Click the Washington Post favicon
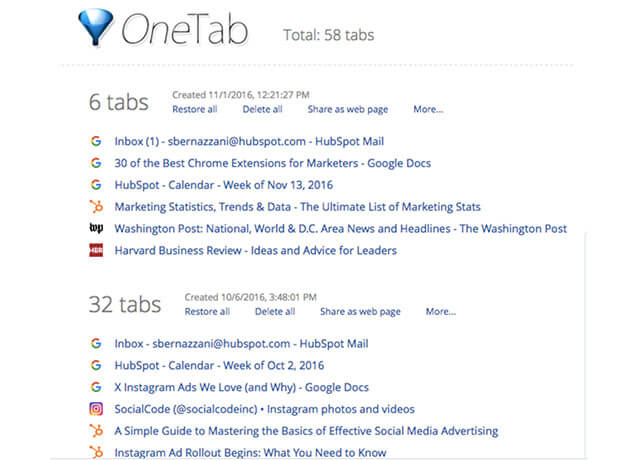Image resolution: width=640 pixels, height=460 pixels. (x=96, y=229)
